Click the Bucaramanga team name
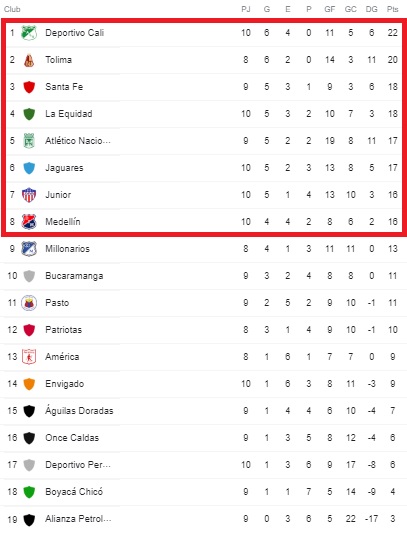Screen dimensions: 407x533 (74, 276)
